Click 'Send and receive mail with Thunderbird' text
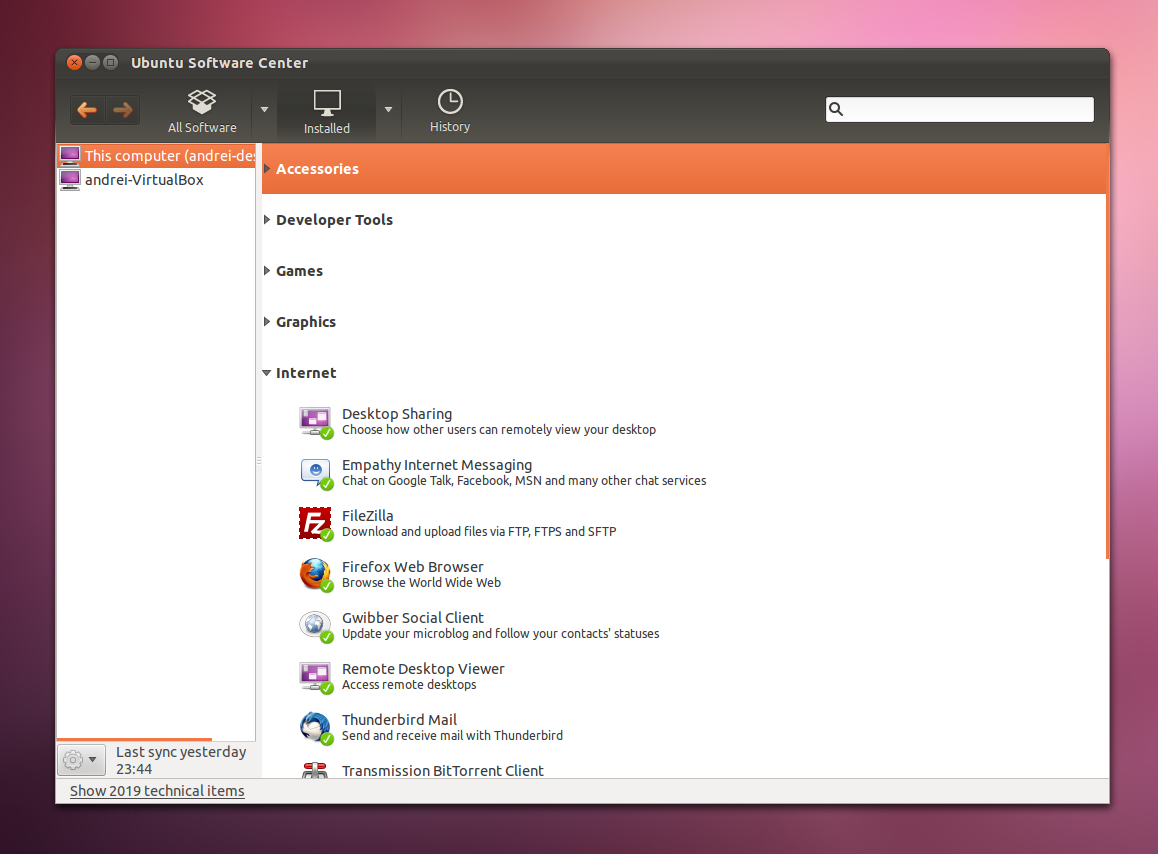Image resolution: width=1158 pixels, height=854 pixels. [x=452, y=735]
